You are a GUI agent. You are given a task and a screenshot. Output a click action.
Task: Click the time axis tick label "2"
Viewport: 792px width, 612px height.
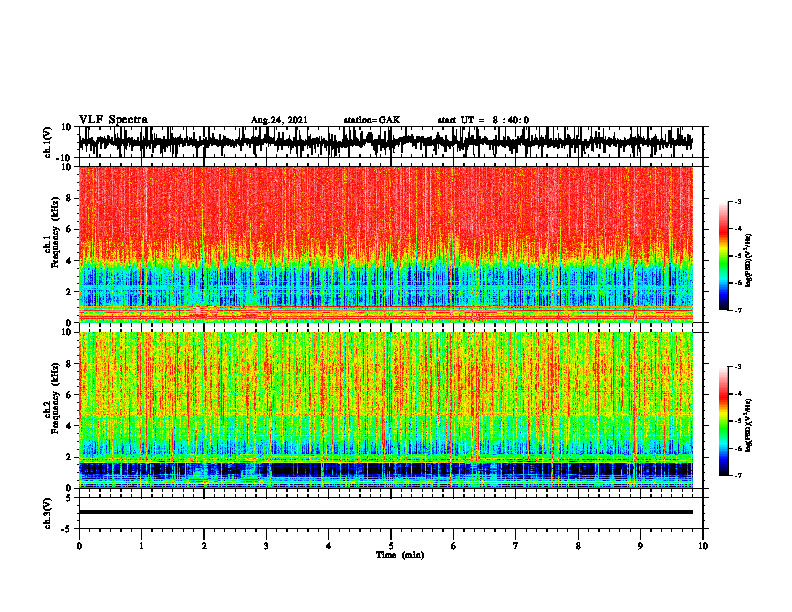pos(204,546)
